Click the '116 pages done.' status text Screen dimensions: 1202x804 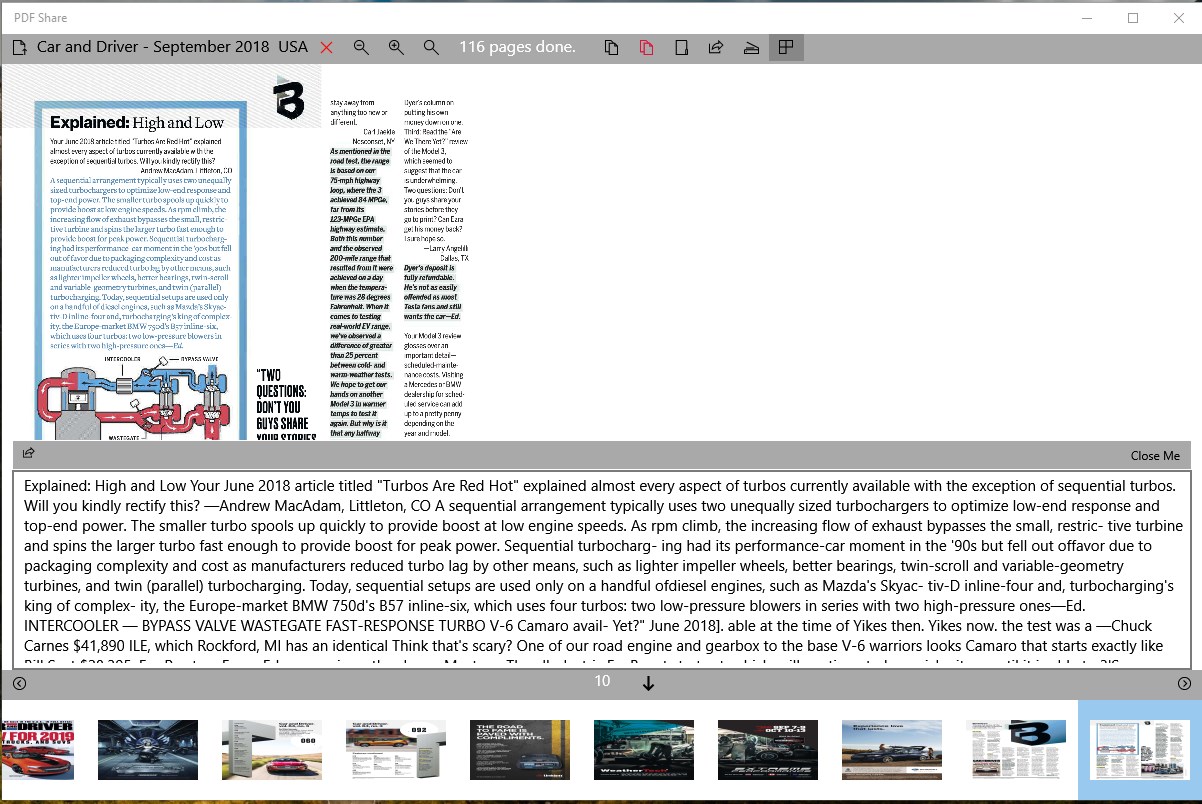point(517,47)
